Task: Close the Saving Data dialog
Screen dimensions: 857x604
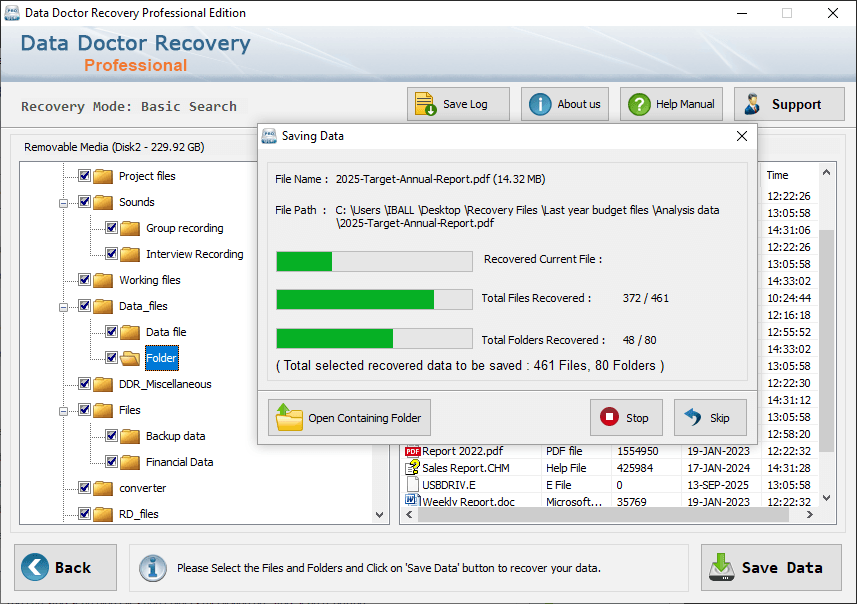Action: point(742,136)
